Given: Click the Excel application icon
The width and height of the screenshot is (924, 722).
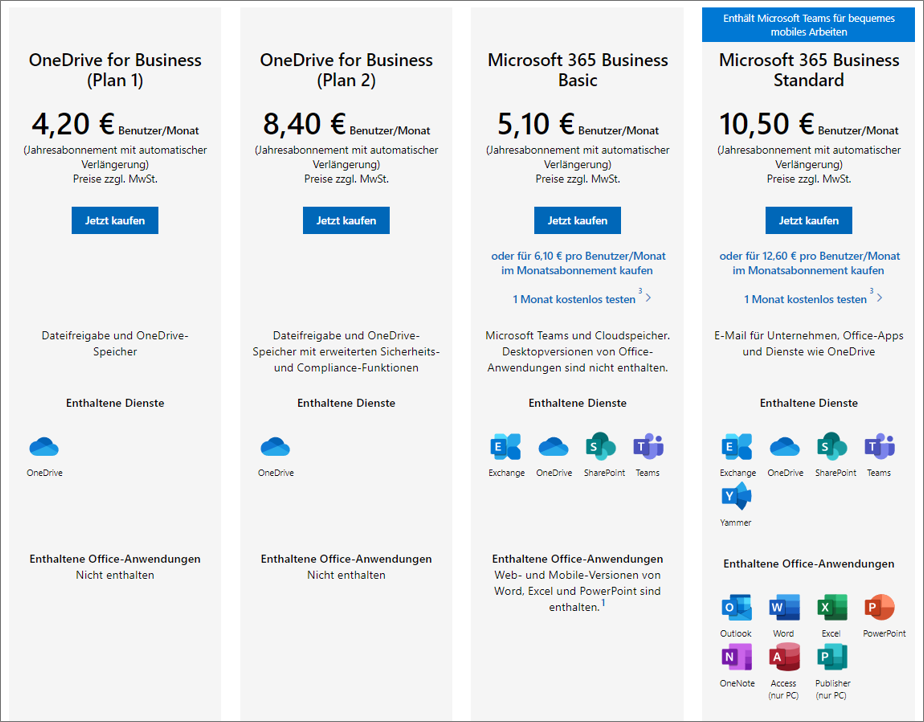Looking at the screenshot, I should (831, 607).
